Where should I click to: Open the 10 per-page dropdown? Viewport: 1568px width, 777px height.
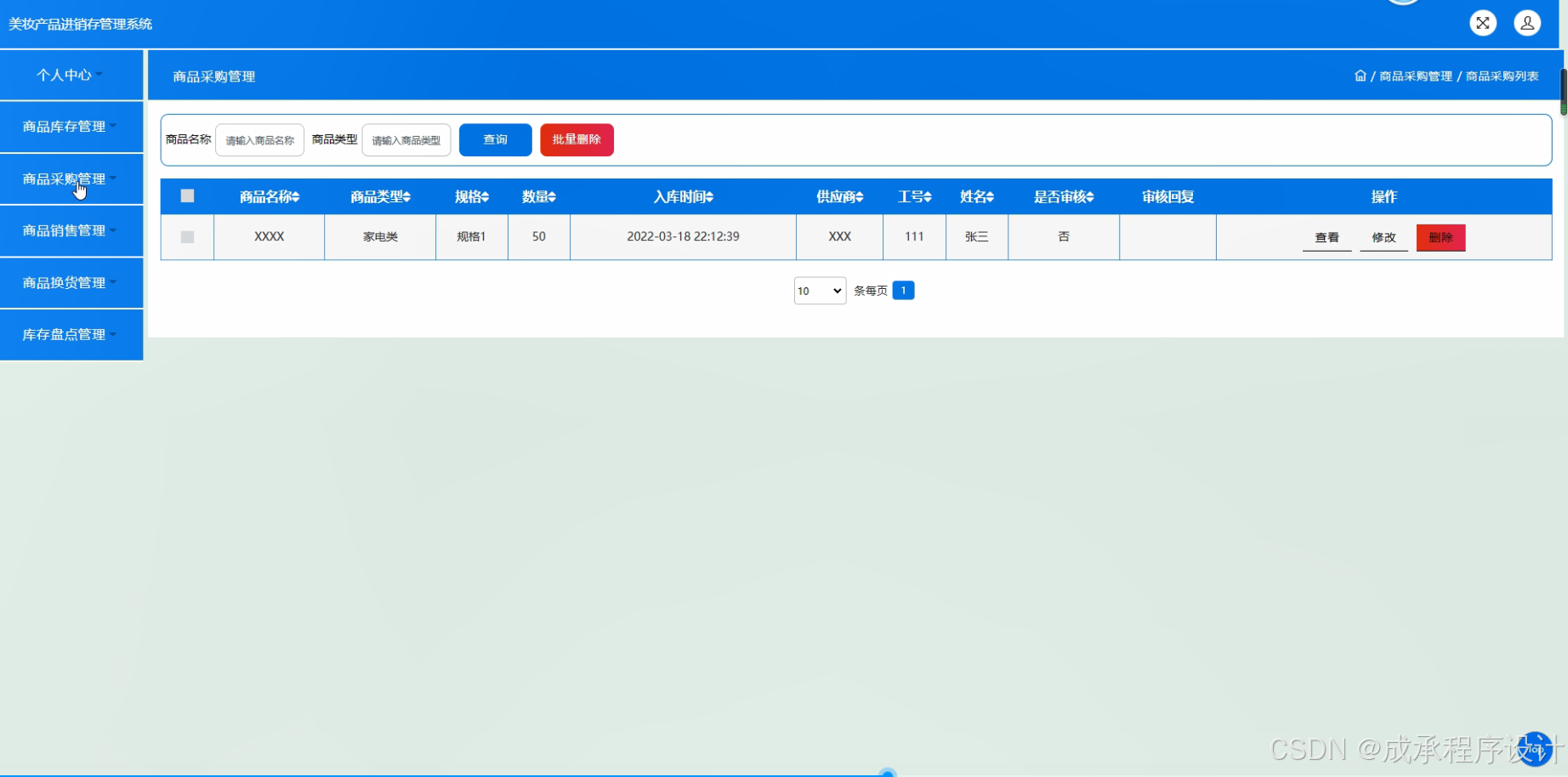[x=820, y=291]
